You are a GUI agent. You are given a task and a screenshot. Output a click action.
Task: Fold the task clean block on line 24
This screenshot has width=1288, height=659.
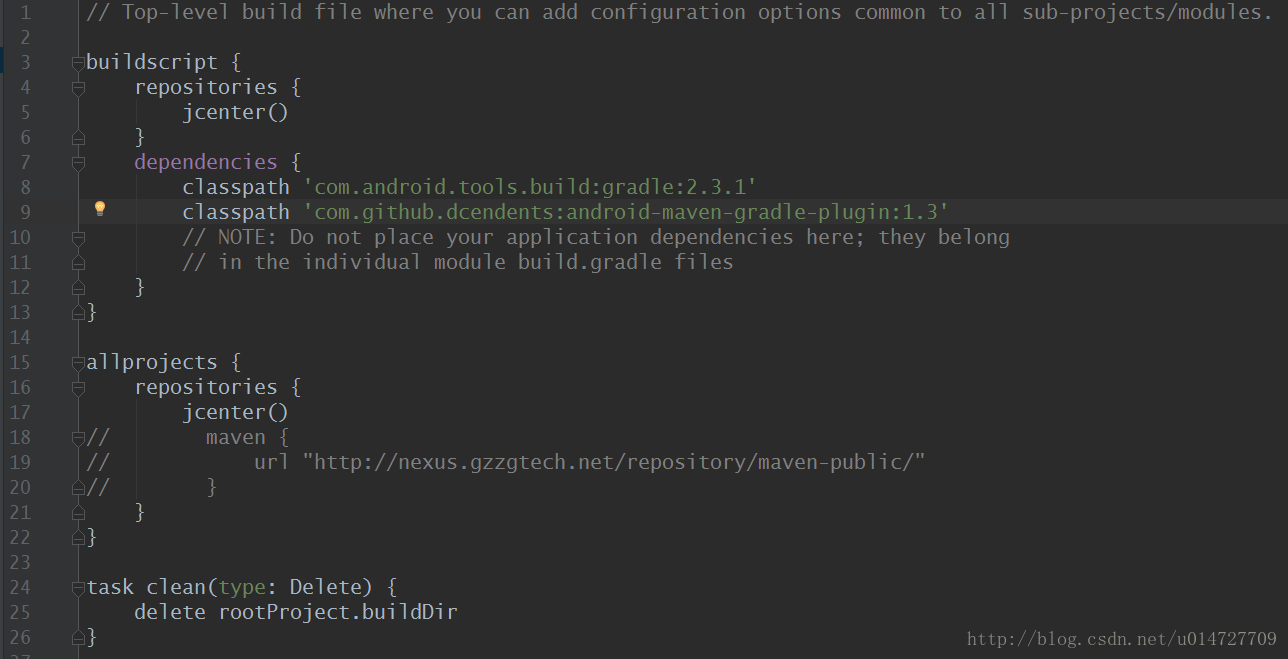(78, 588)
